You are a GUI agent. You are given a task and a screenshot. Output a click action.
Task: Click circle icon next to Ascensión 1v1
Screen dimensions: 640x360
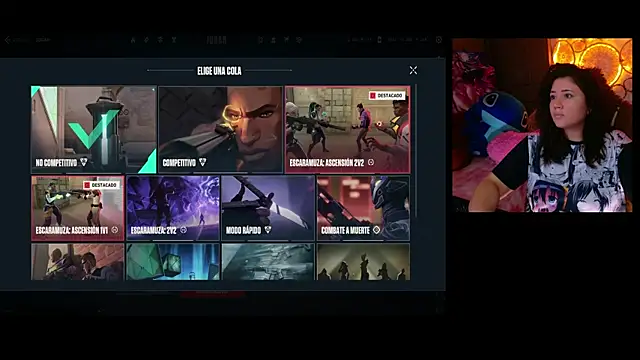pos(115,230)
